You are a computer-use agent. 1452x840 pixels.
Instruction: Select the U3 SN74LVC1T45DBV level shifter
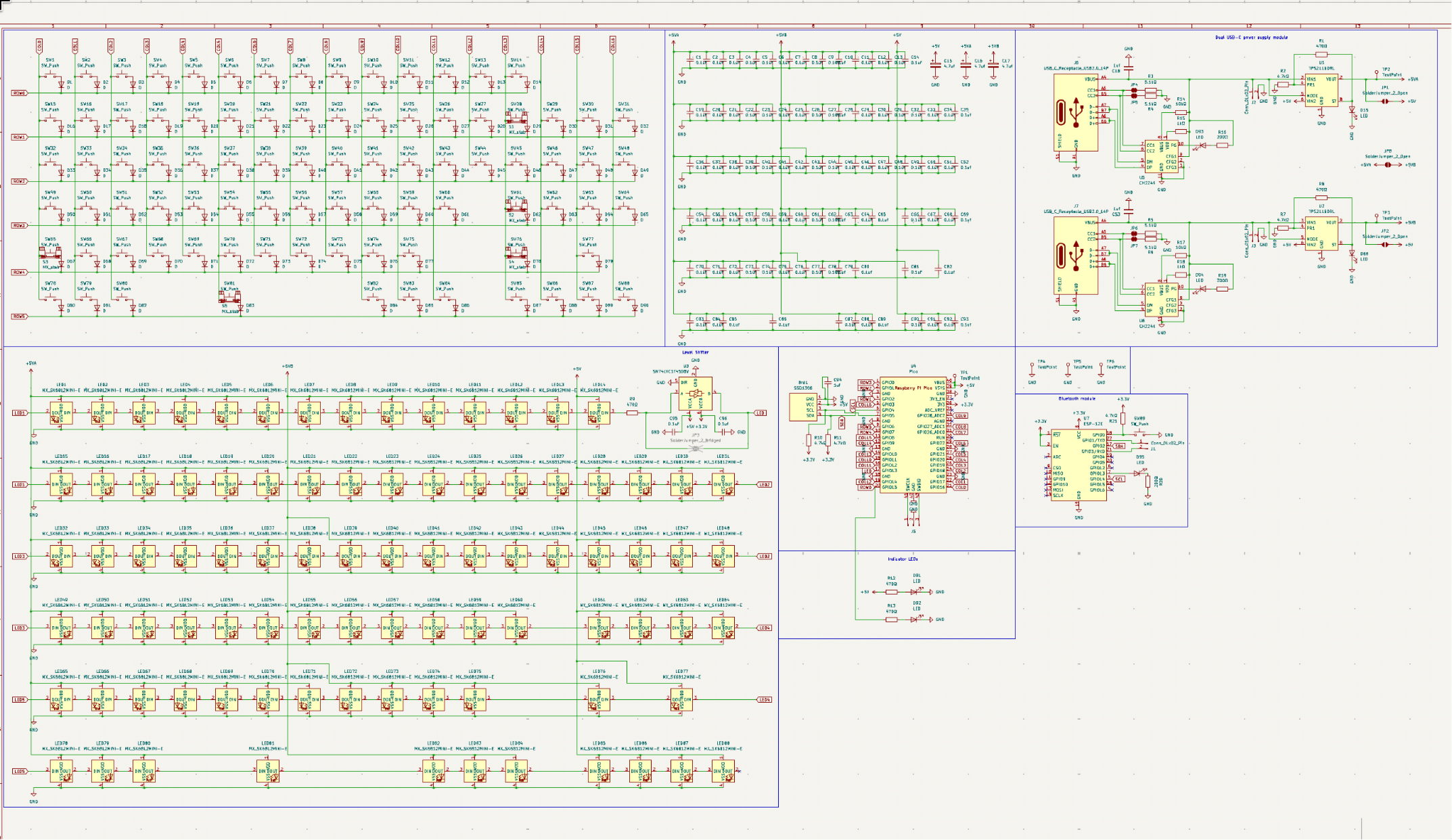[695, 394]
